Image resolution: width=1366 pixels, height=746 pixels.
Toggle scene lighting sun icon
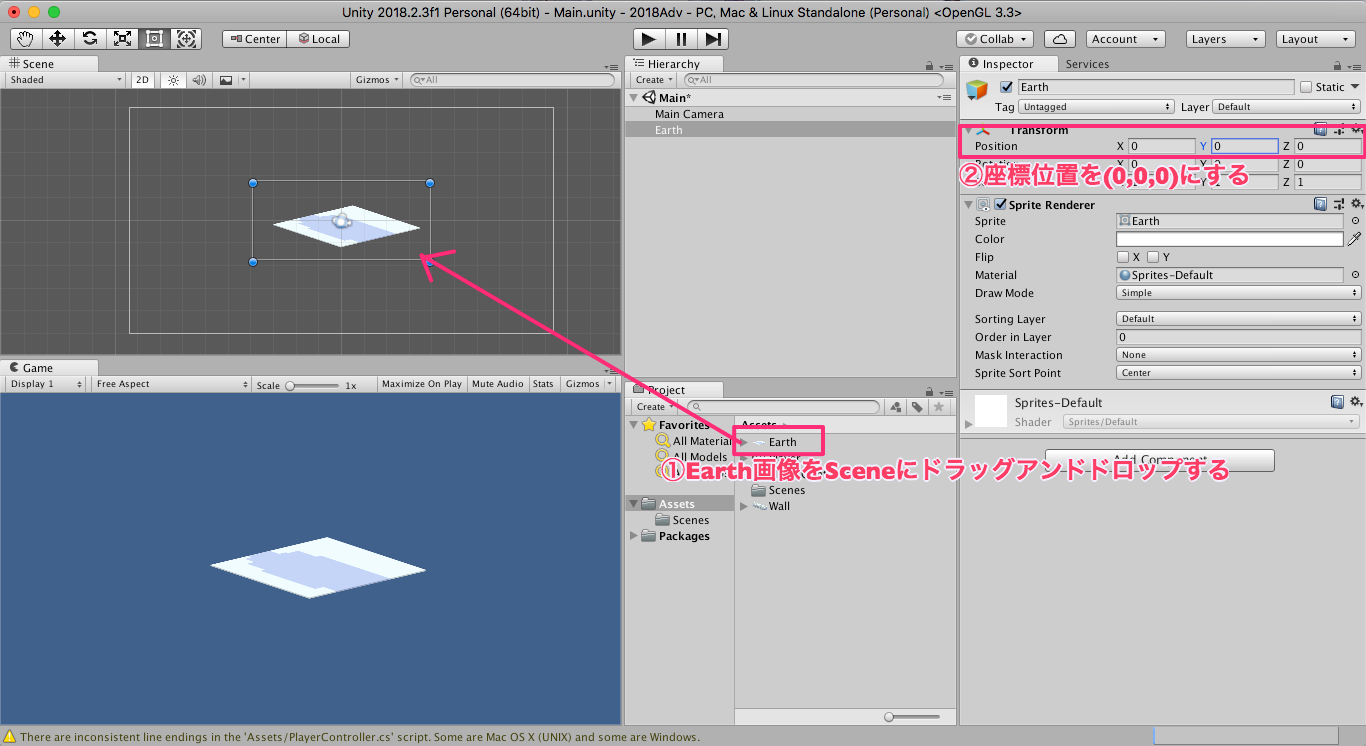click(x=173, y=80)
